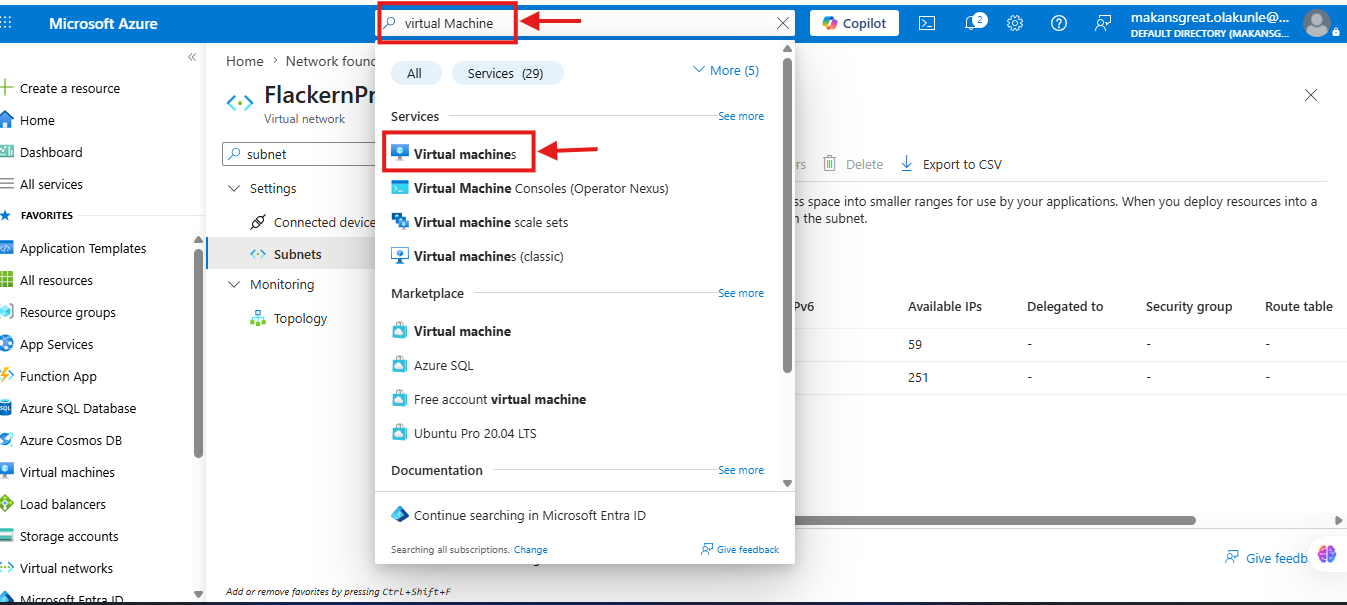Collapse the left sidebar with chevrons
1347x605 pixels.
[192, 57]
